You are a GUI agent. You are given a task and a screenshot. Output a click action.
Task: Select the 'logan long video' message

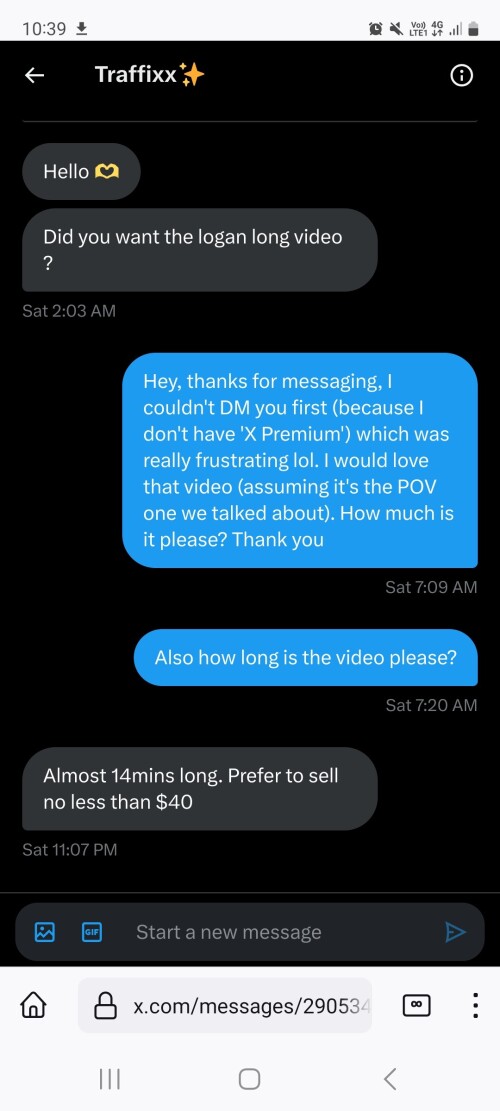tap(200, 249)
